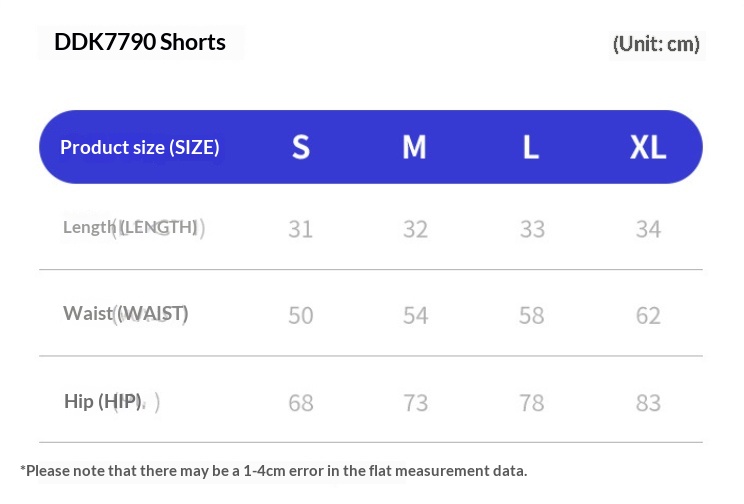Viewport: 744px width, 504px height.
Task: Click the Waist (WAIST) row label
Action: click(126, 314)
